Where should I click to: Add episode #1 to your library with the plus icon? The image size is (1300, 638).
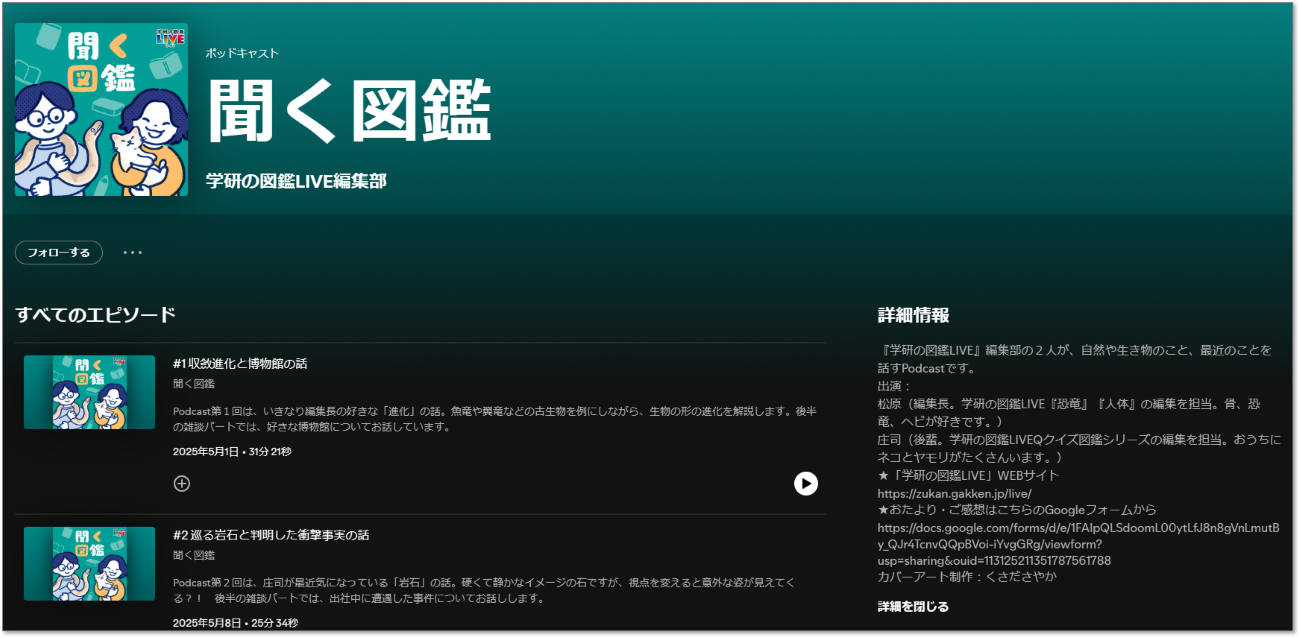point(182,484)
